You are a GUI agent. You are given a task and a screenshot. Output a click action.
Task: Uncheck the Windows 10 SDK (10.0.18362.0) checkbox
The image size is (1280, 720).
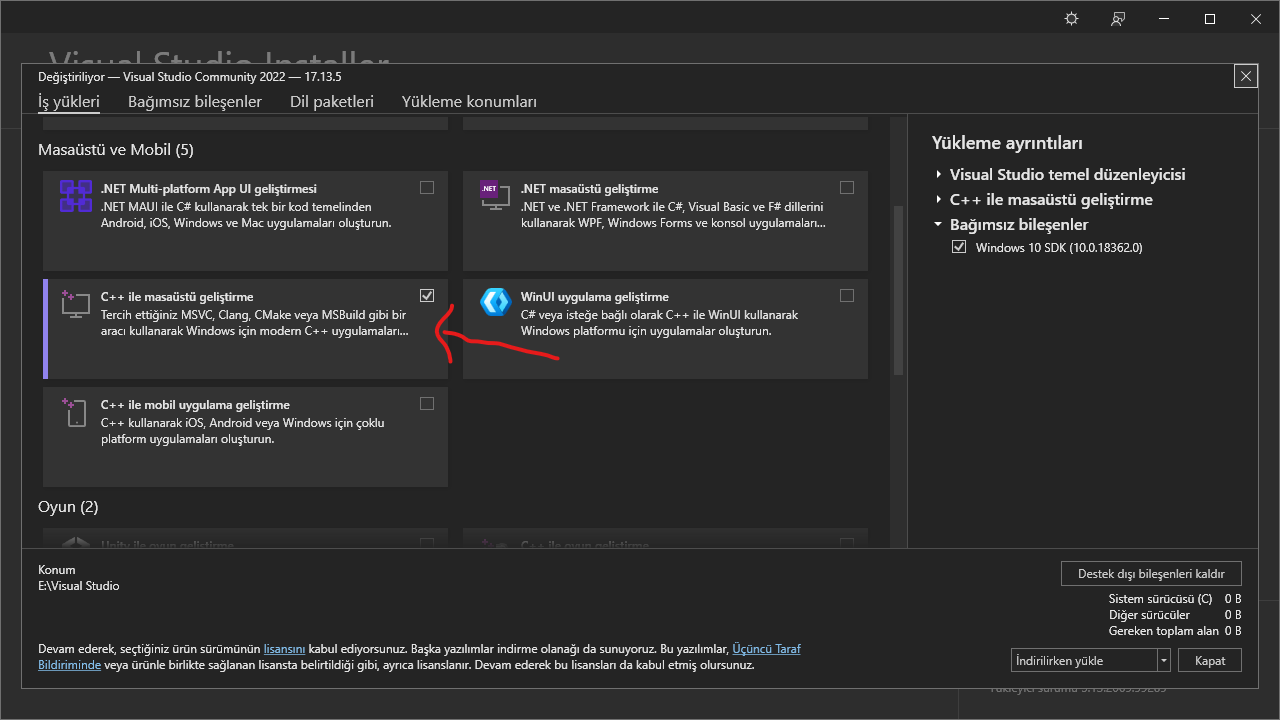tap(960, 247)
